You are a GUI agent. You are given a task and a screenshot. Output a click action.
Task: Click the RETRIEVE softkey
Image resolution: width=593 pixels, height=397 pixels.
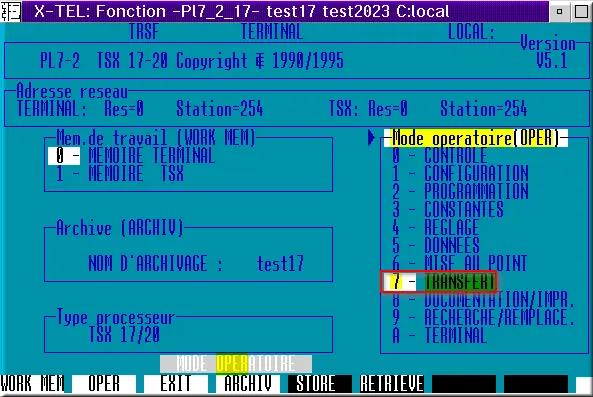(x=392, y=384)
